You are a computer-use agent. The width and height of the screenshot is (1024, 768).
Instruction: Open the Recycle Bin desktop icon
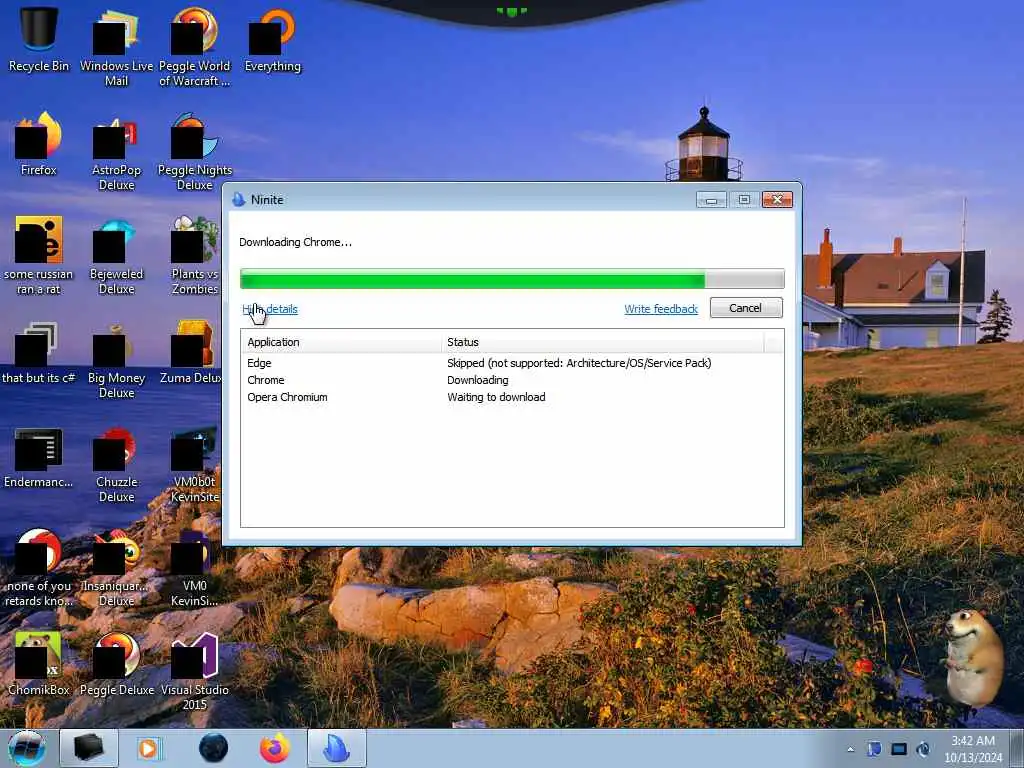click(x=39, y=40)
